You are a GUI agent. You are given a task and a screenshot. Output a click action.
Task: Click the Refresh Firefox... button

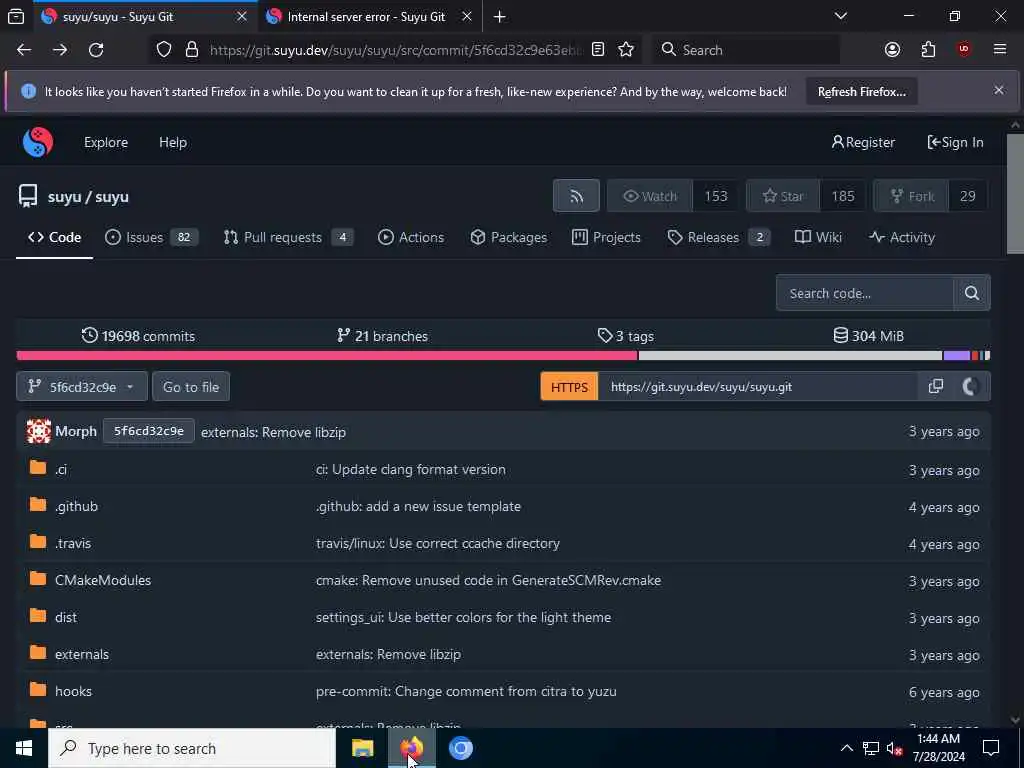click(x=861, y=91)
